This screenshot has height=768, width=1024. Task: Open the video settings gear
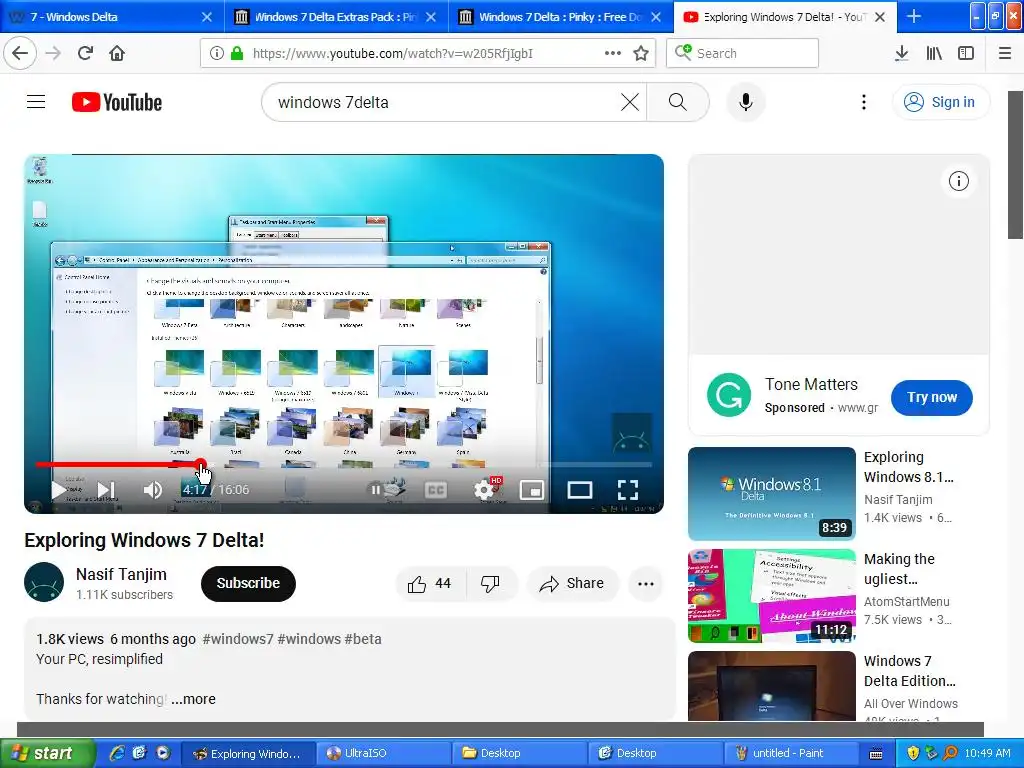(484, 490)
